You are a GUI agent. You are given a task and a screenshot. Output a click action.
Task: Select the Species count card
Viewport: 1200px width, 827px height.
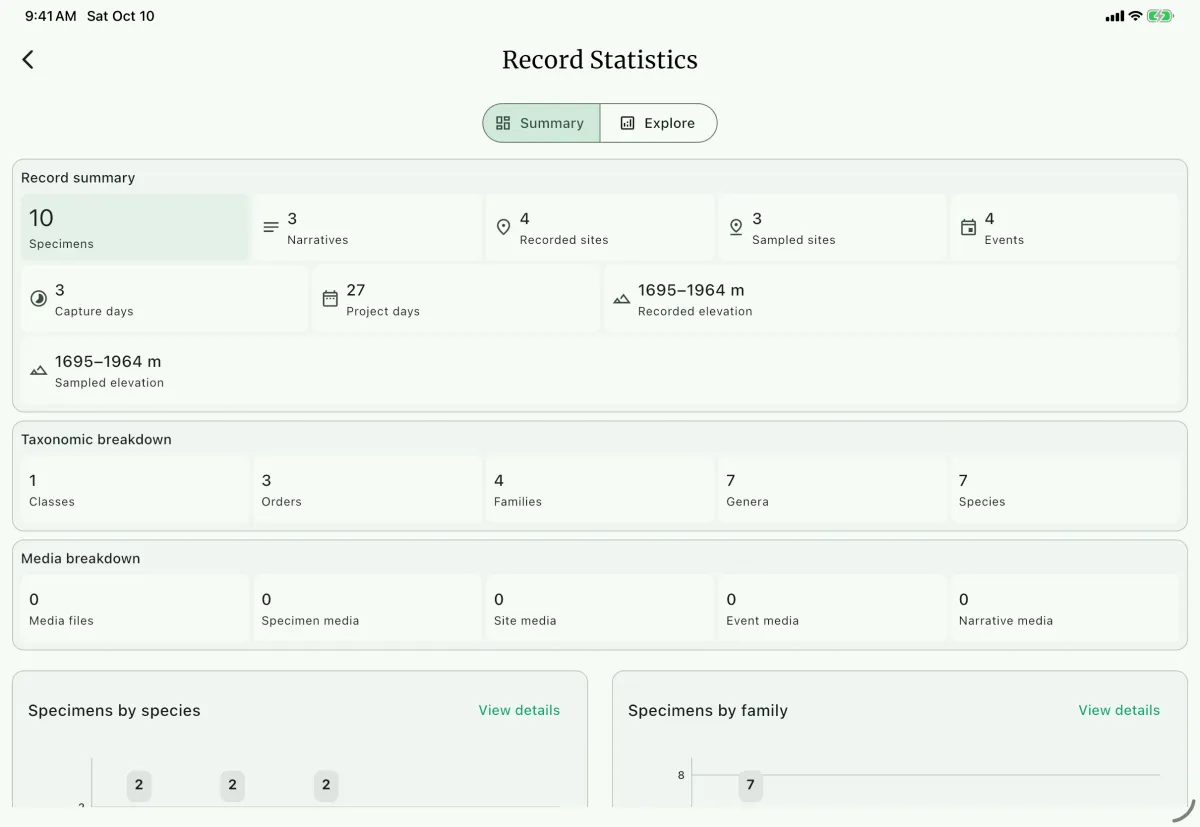coord(1065,490)
